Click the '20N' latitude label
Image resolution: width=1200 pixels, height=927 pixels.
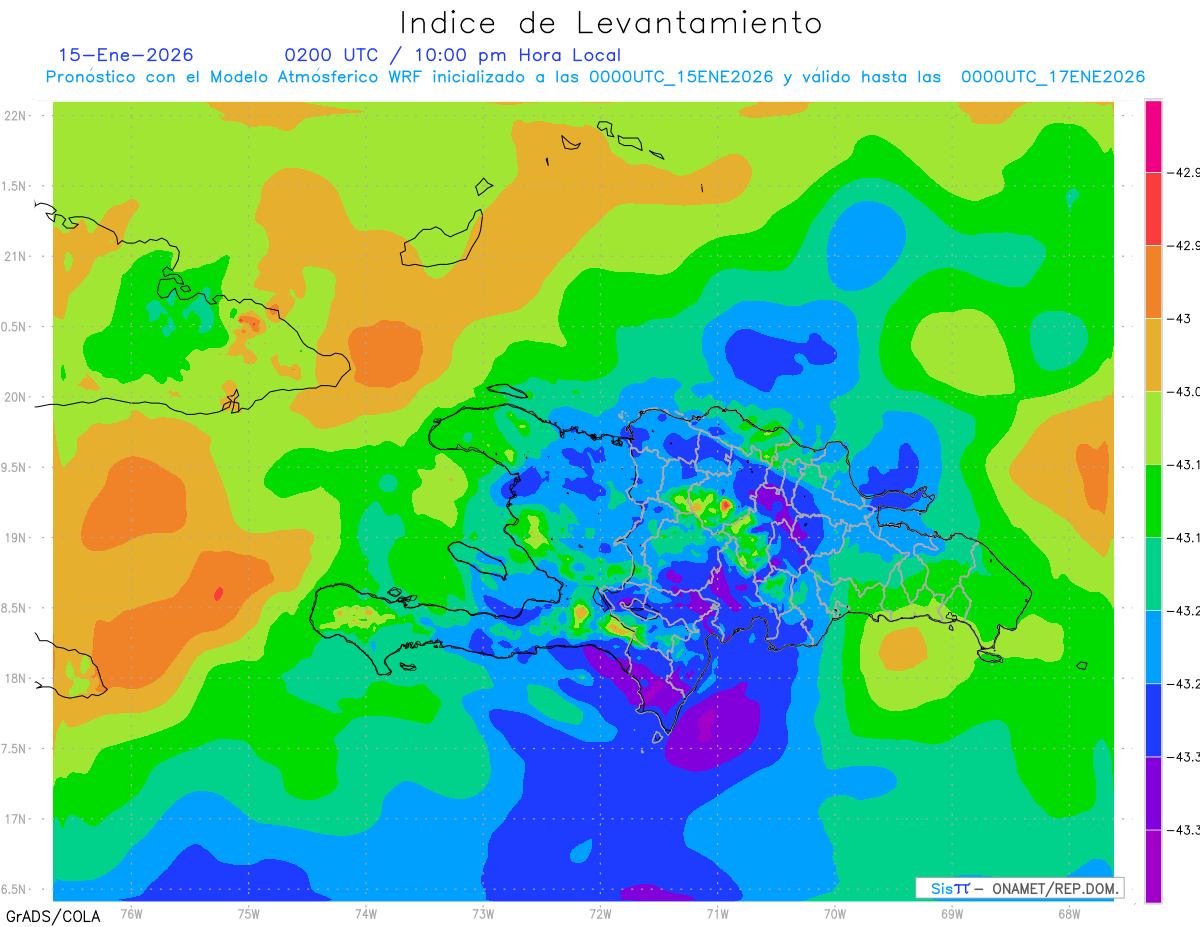tap(15, 397)
